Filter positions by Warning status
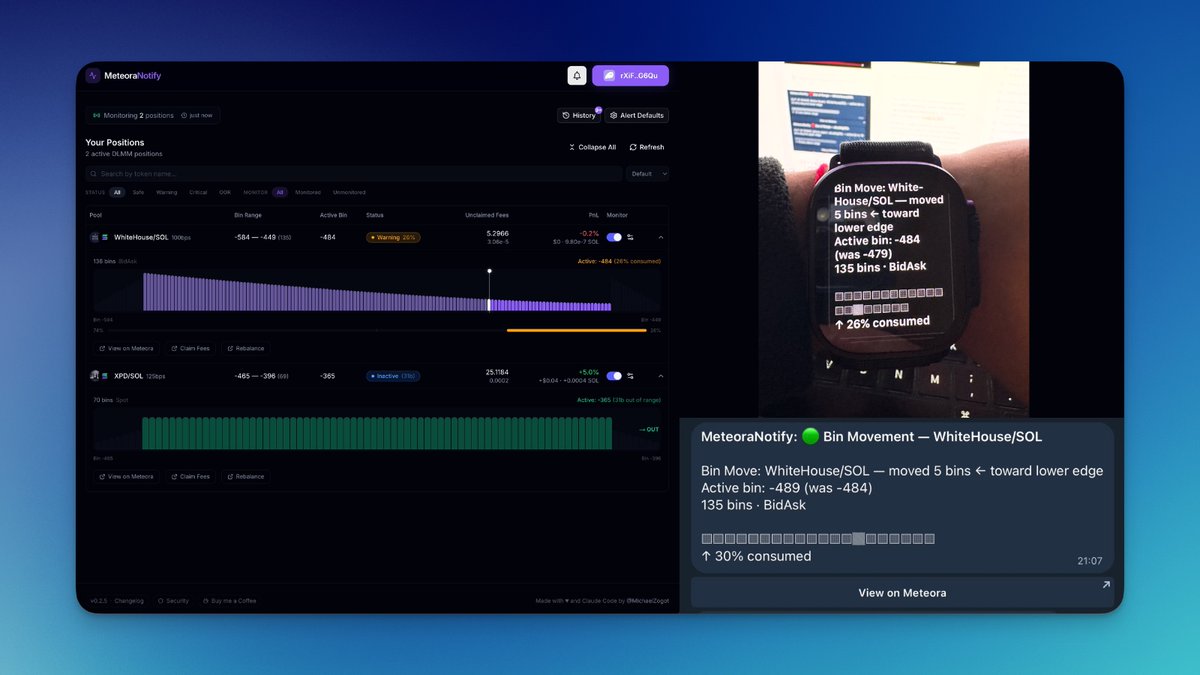 (x=166, y=192)
